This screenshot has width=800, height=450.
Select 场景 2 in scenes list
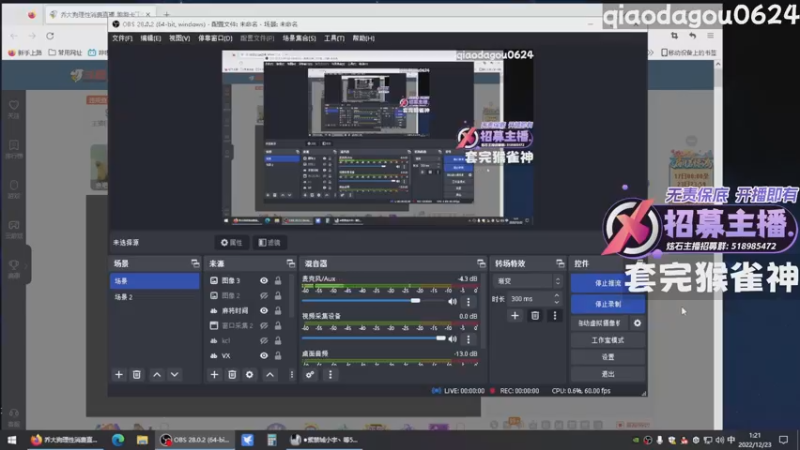(155, 297)
